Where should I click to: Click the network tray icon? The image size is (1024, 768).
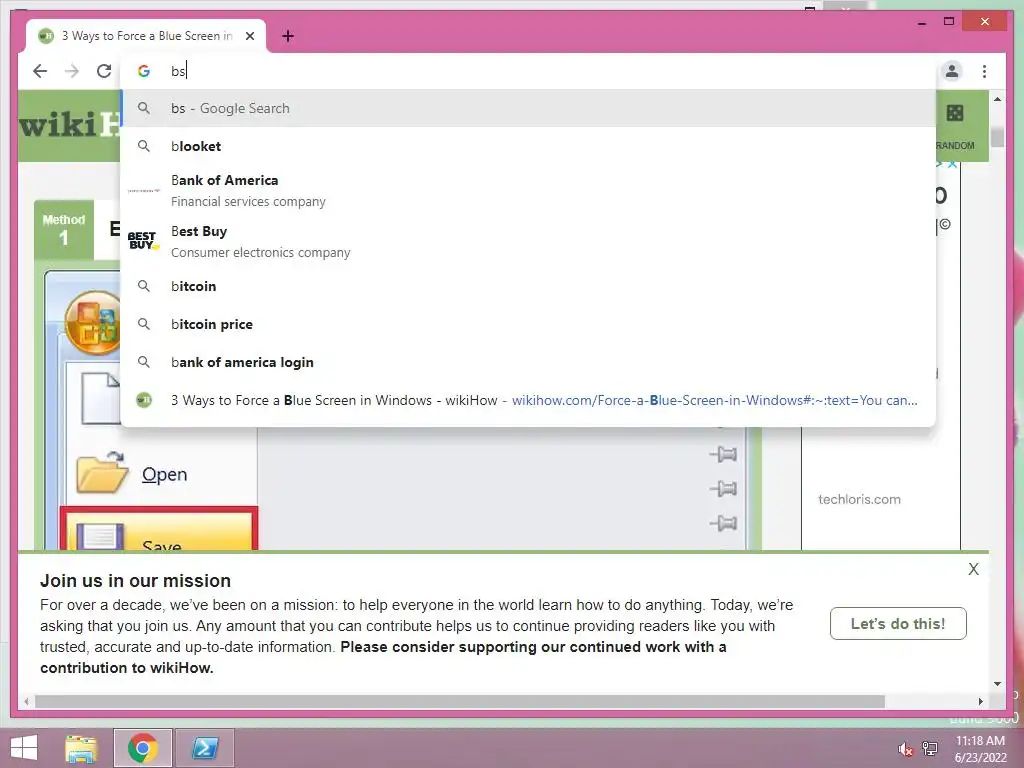930,748
